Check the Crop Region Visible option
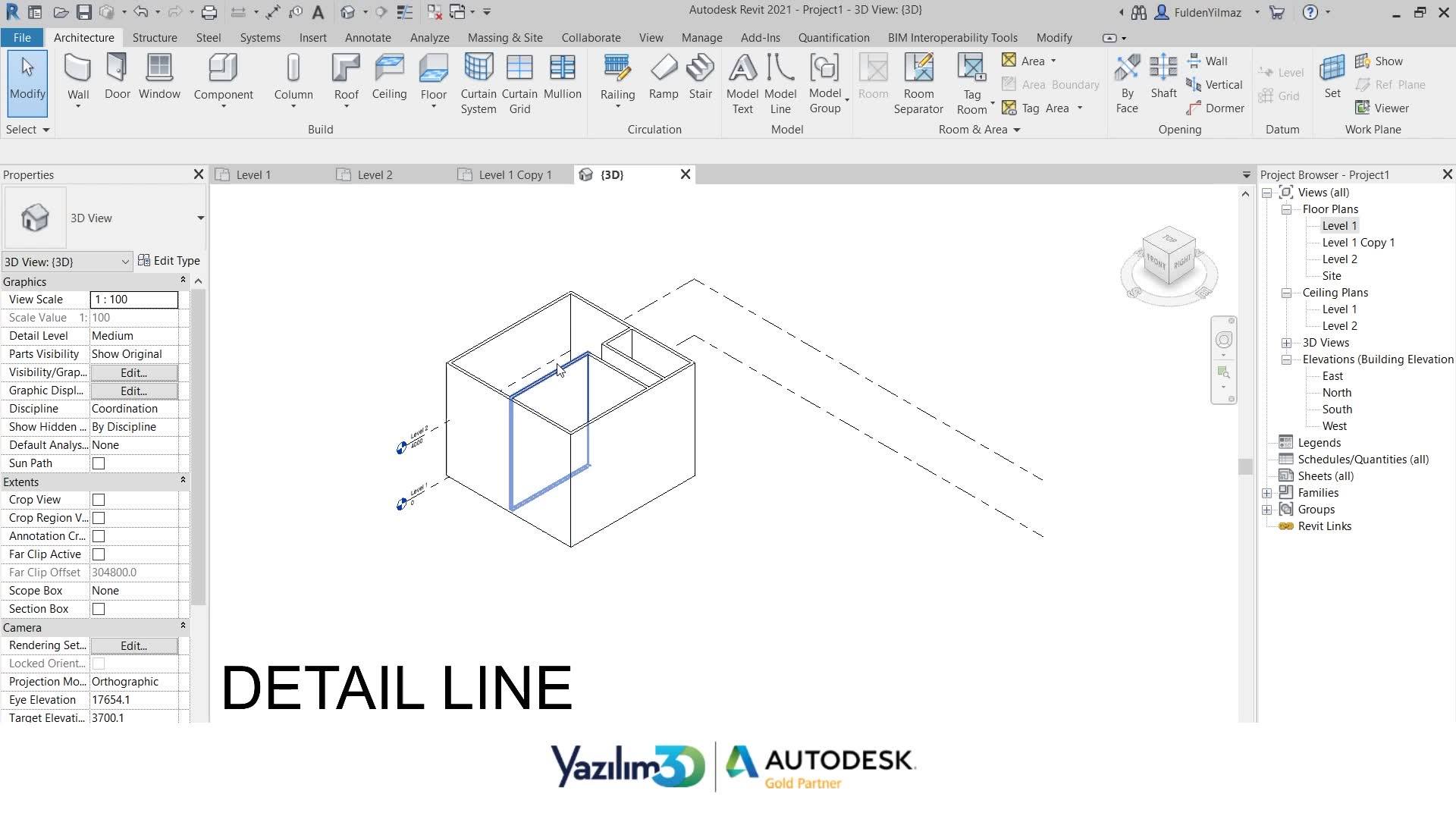The height and width of the screenshot is (819, 1456). point(99,518)
